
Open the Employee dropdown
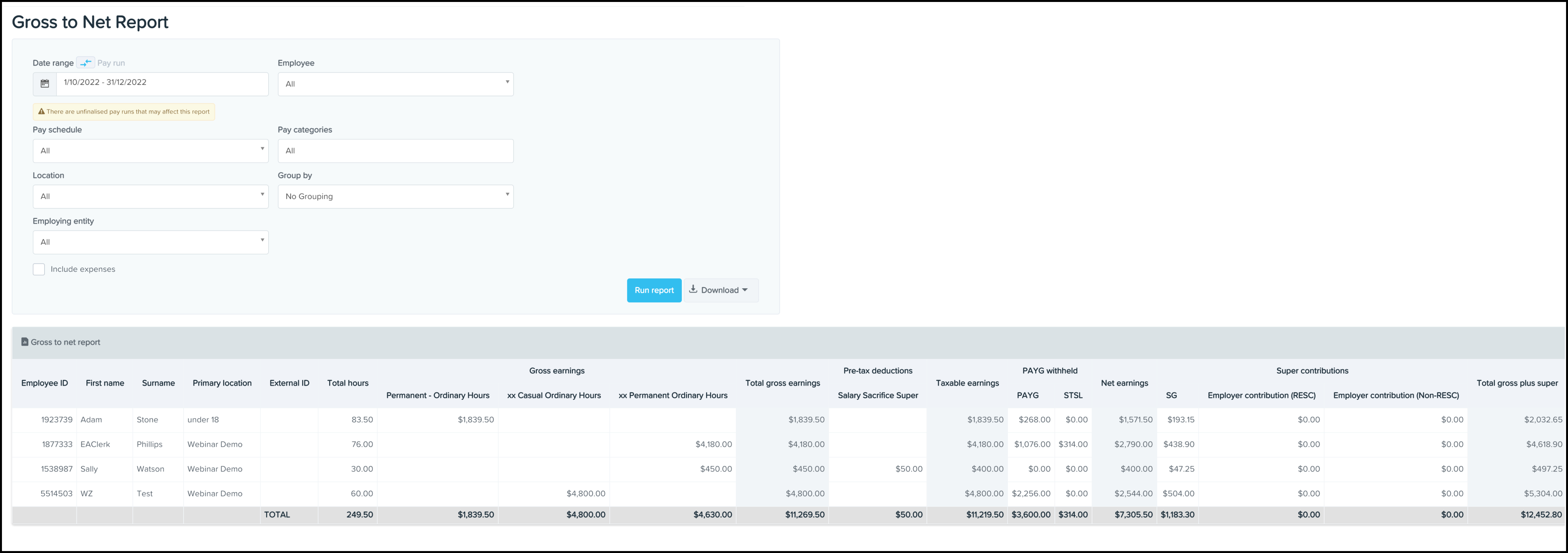(395, 84)
